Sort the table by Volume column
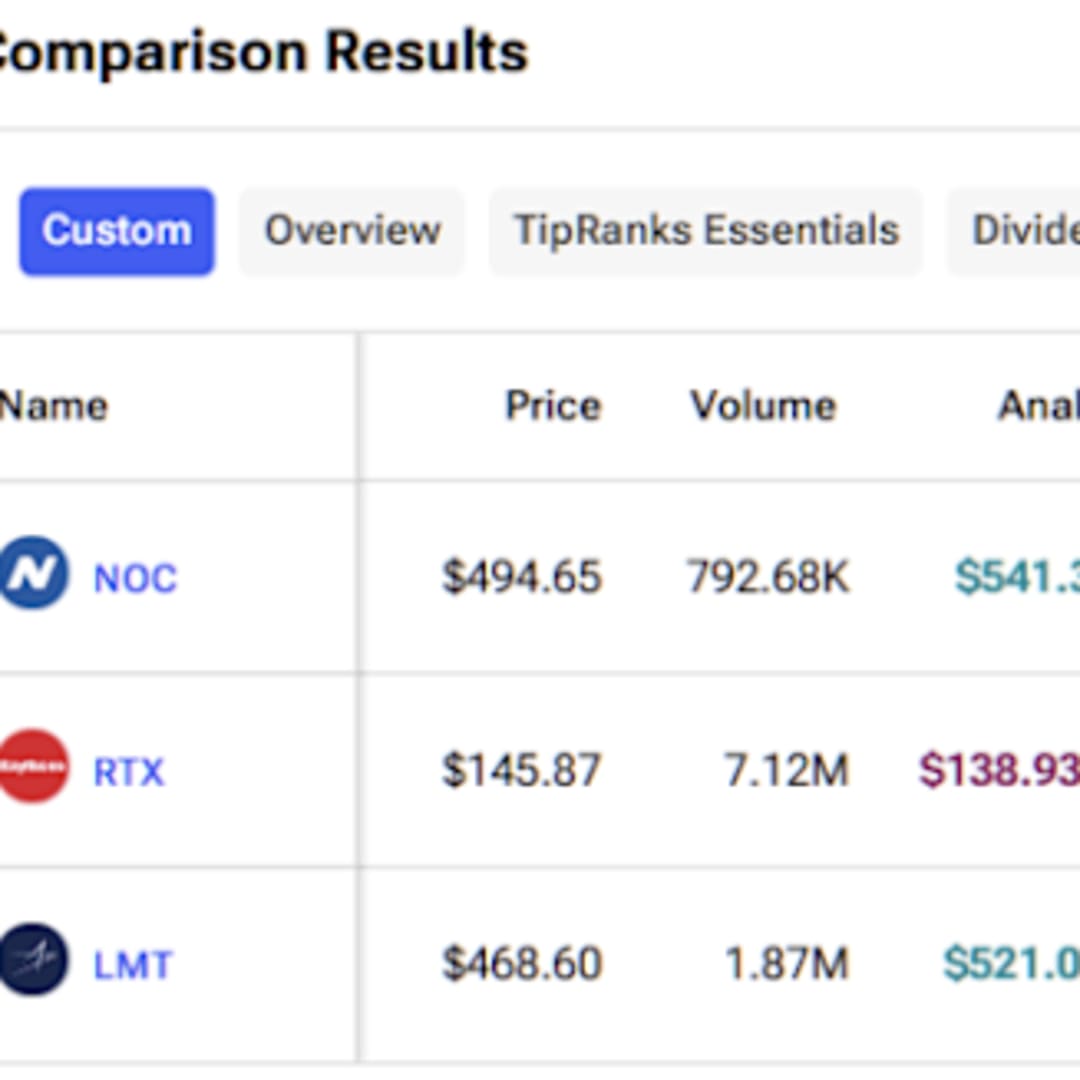Viewport: 1080px width, 1080px height. [x=763, y=406]
